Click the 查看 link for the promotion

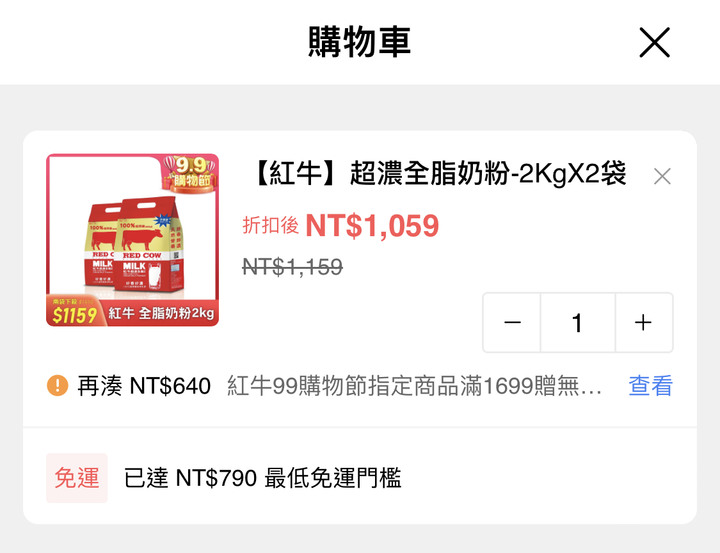(x=650, y=385)
